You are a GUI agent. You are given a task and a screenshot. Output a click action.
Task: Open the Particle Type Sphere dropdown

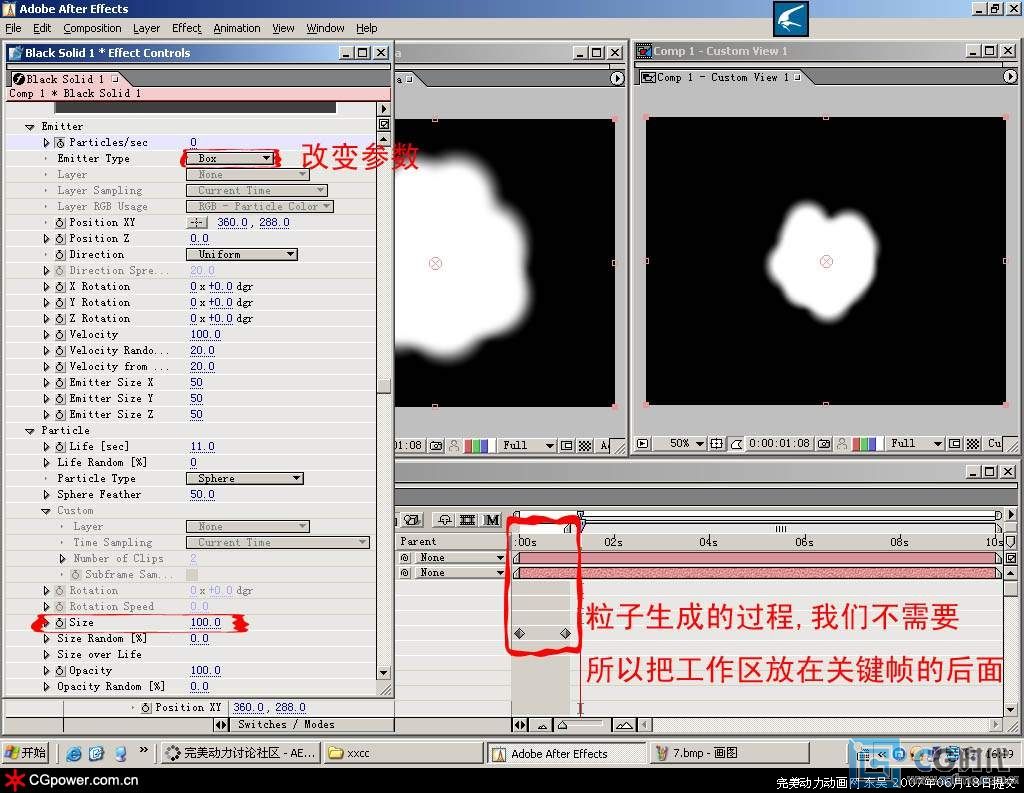pyautogui.click(x=245, y=479)
